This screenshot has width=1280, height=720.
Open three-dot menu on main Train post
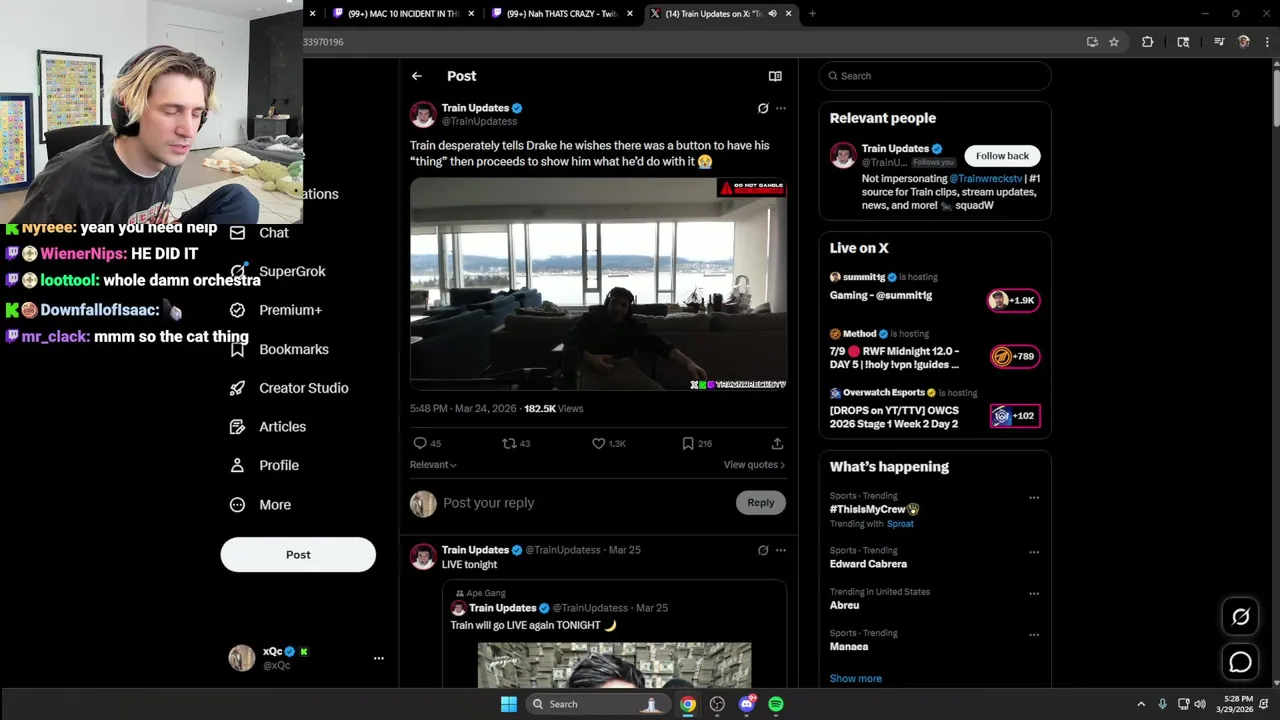click(781, 108)
